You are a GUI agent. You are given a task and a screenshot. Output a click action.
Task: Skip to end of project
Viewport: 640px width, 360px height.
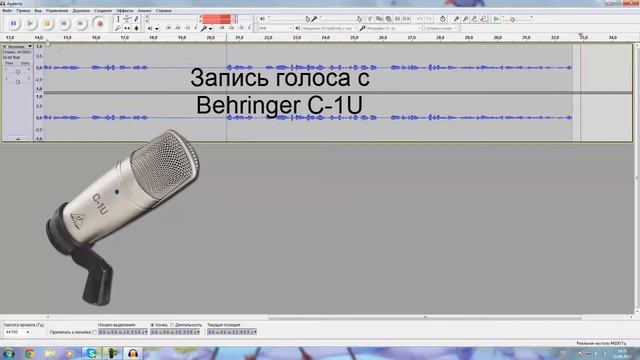pos(80,24)
